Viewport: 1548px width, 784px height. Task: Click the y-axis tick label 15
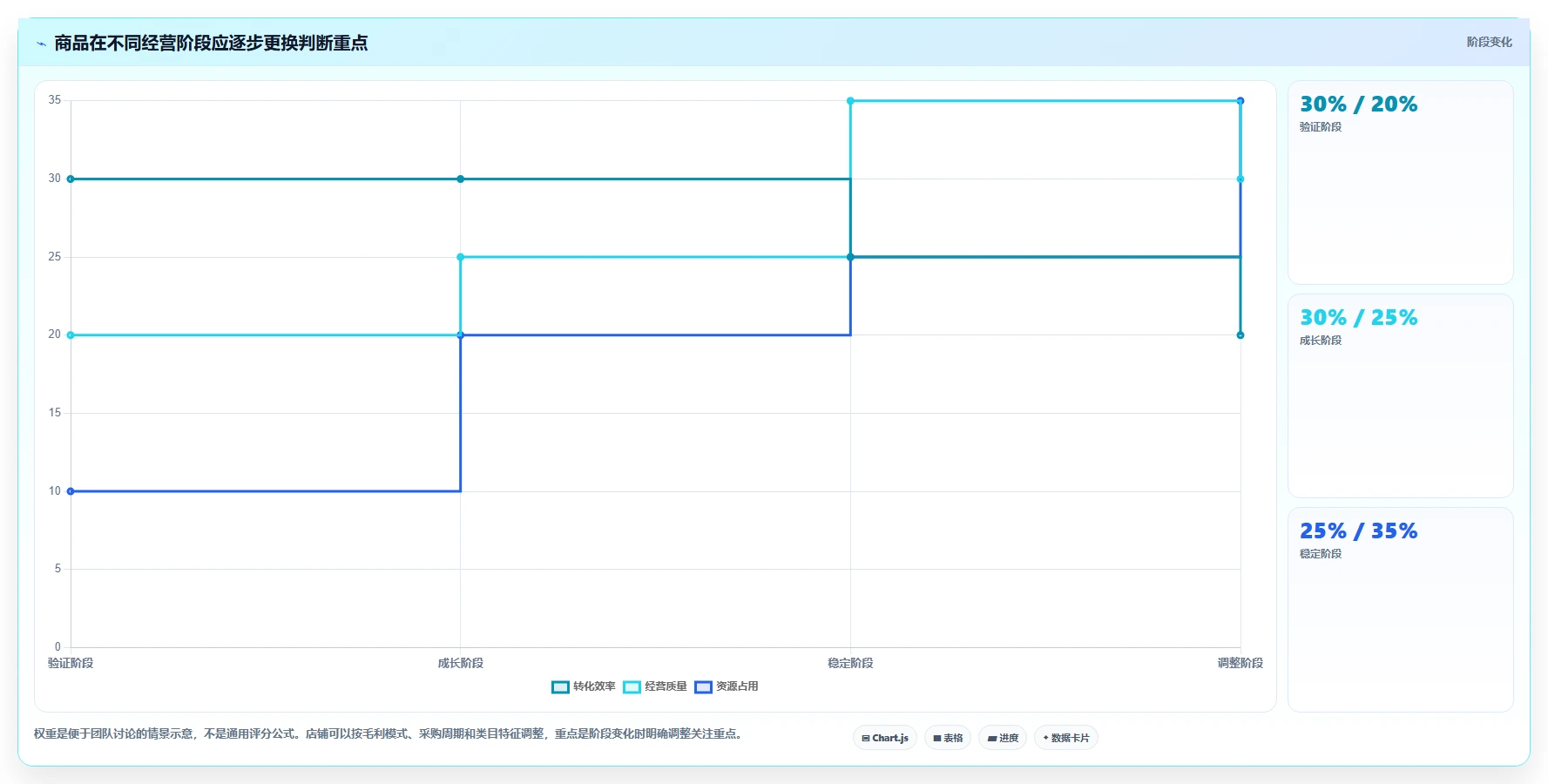pos(55,413)
